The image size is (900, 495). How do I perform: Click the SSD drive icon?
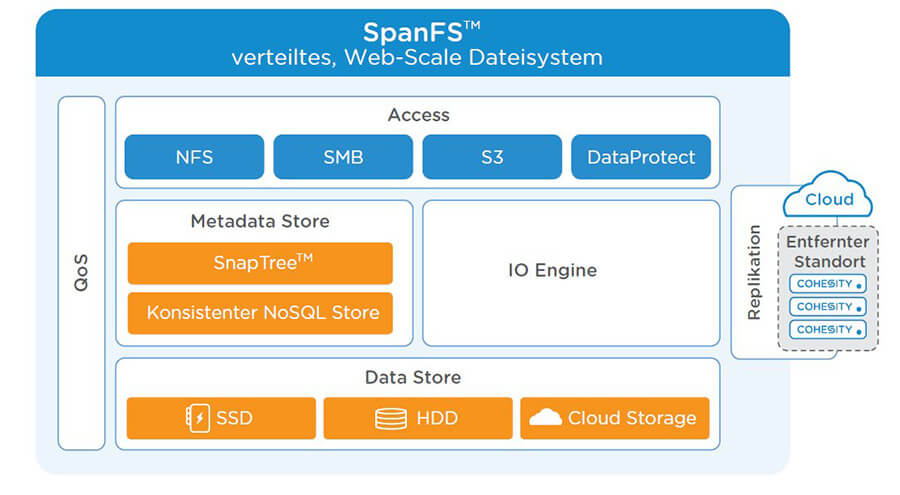tap(198, 418)
